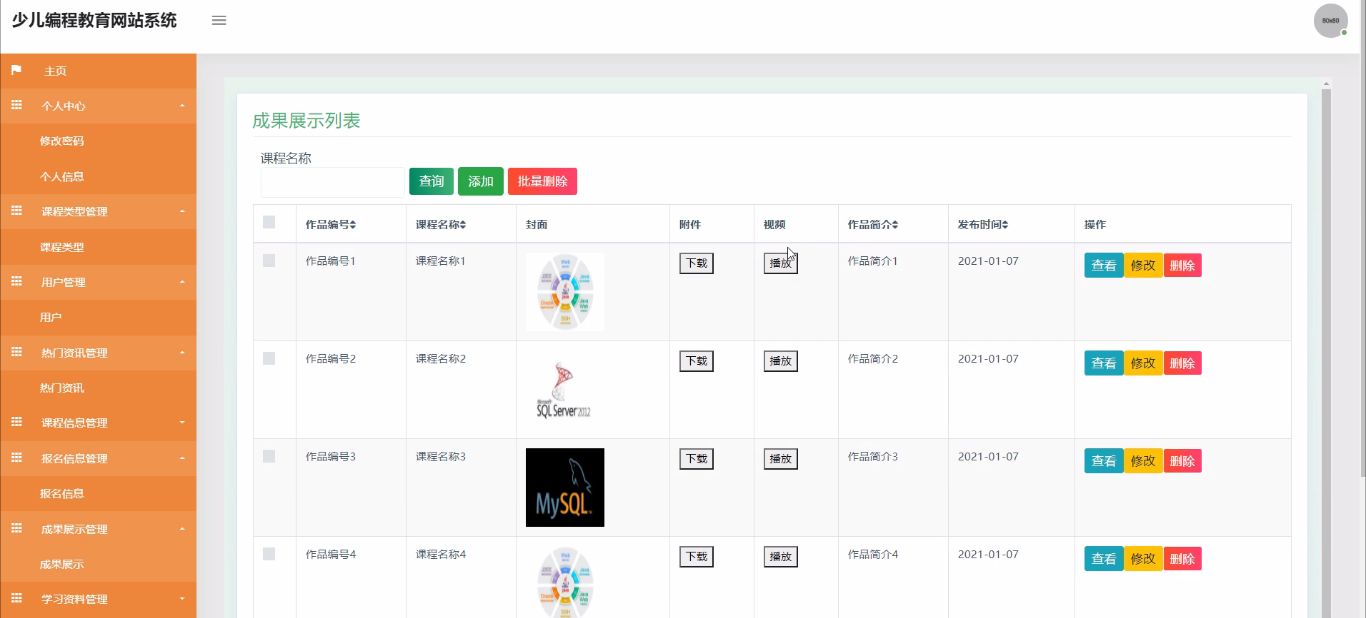Screen dimensions: 1366x618
Task: Check the select-all checkbox in table header
Action: click(x=269, y=222)
